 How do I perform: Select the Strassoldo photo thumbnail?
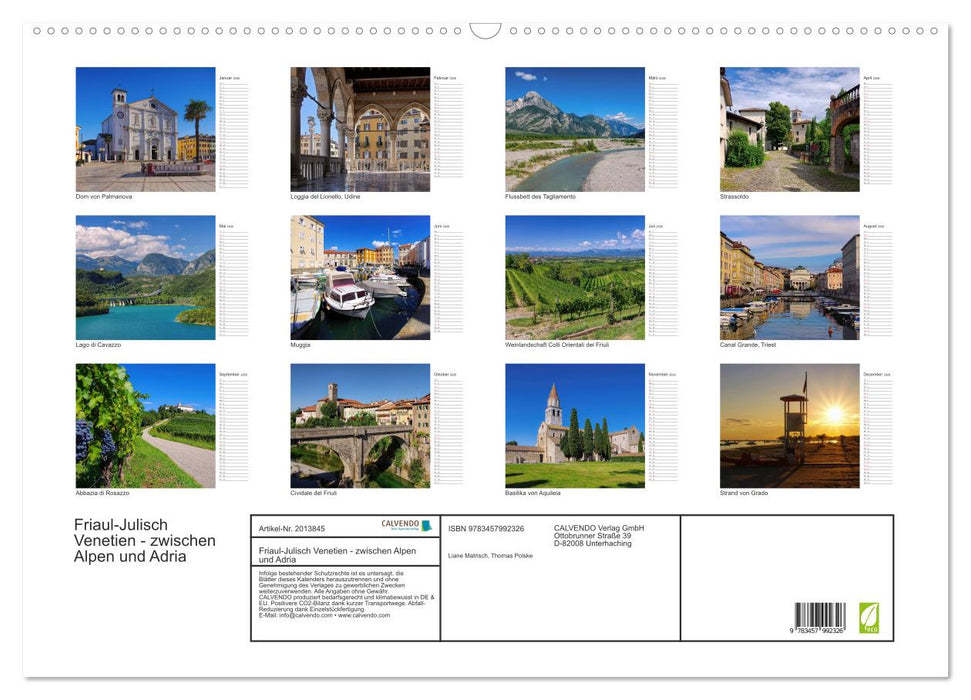[x=789, y=129]
